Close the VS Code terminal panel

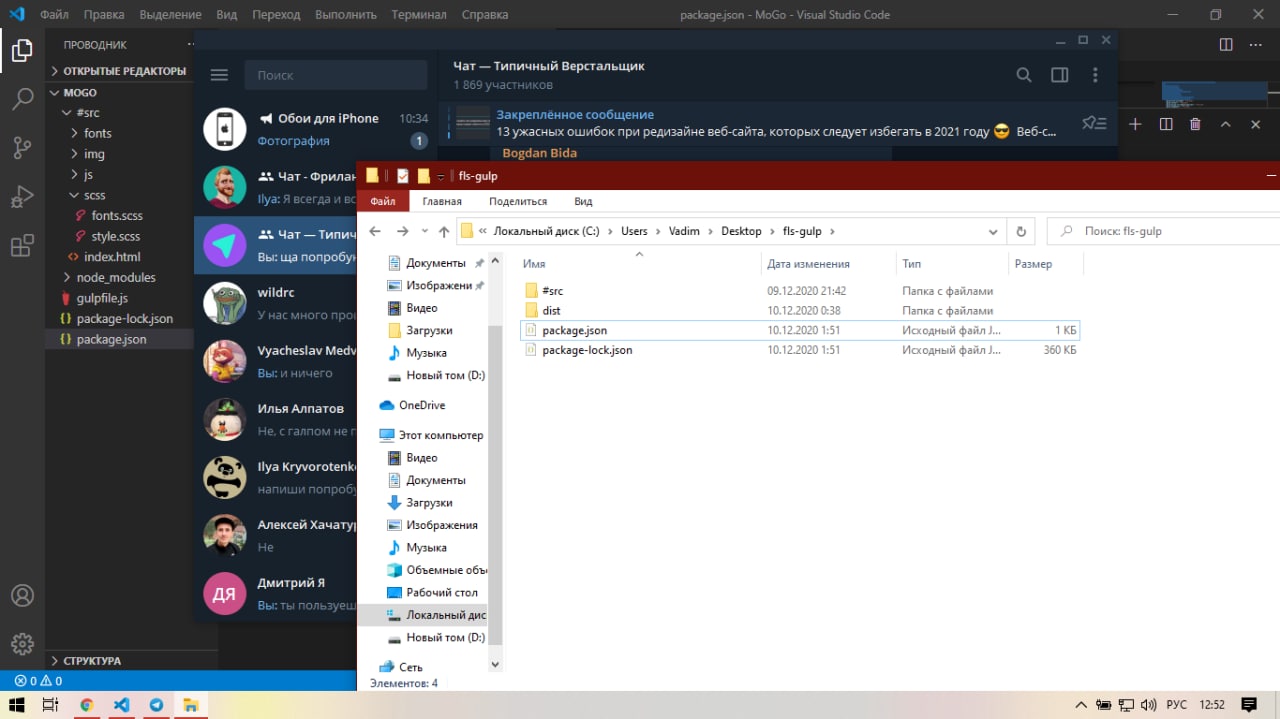coord(1256,124)
